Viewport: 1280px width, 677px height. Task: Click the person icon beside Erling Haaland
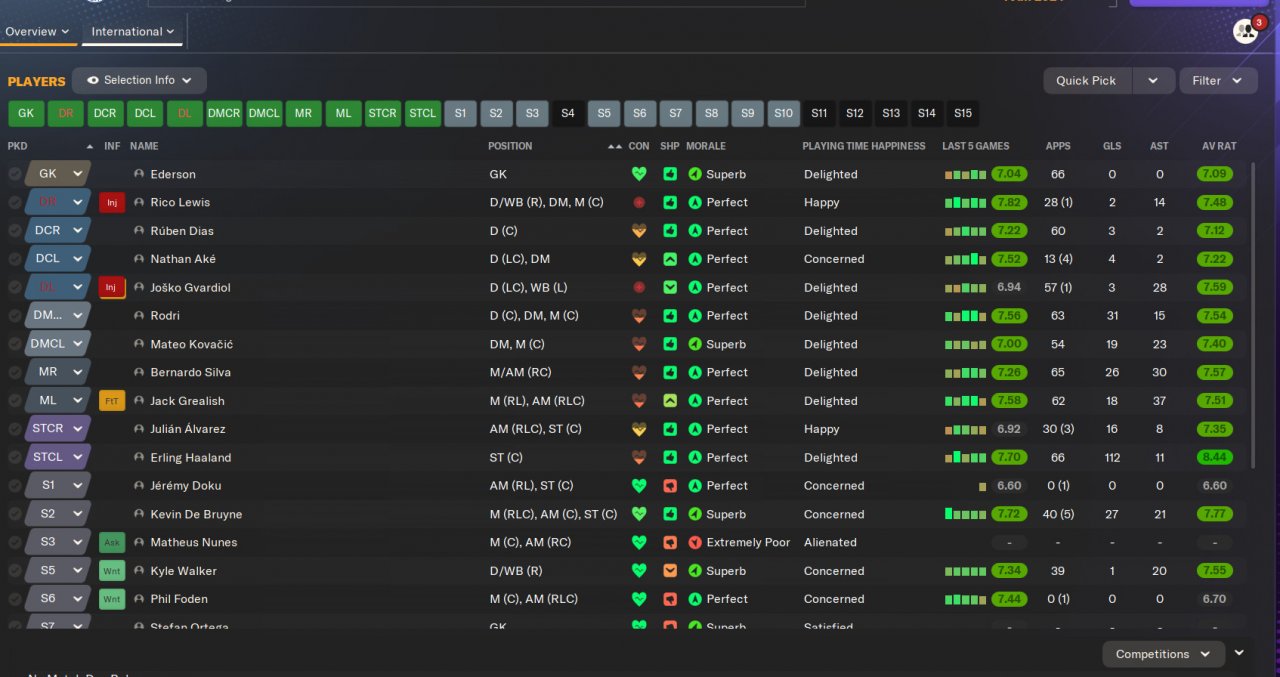pos(139,457)
